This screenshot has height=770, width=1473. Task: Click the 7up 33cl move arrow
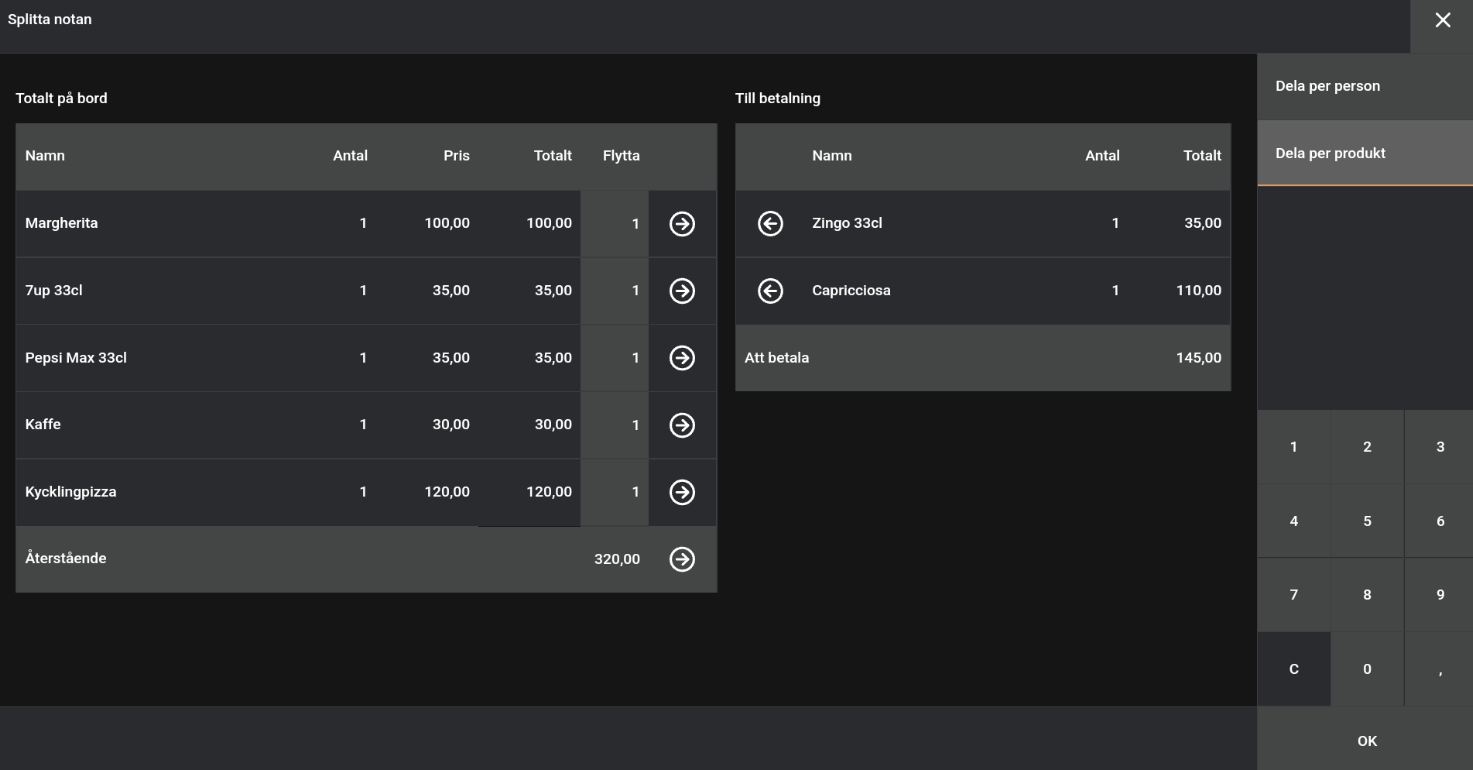click(x=682, y=291)
